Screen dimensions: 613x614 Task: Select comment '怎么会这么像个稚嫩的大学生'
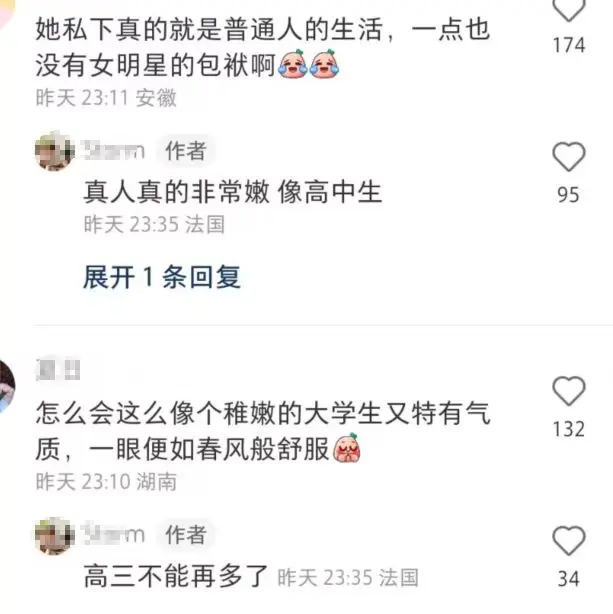[x=262, y=431]
